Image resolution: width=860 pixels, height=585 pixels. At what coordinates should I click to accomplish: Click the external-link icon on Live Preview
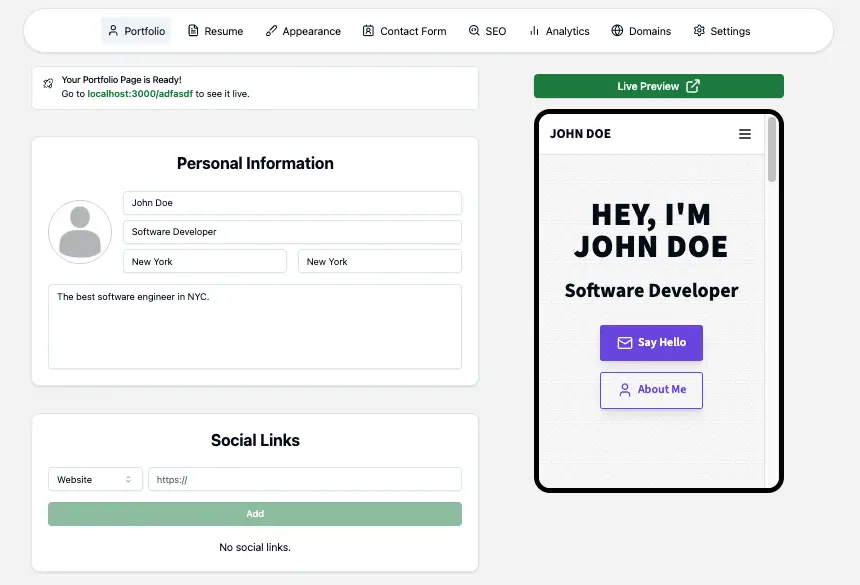tap(696, 86)
